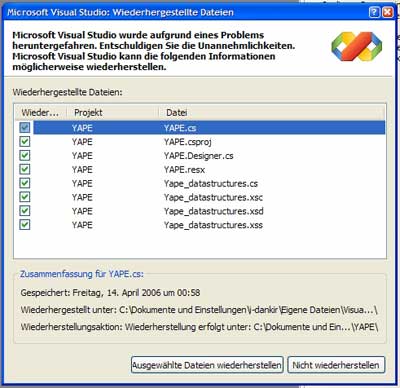
Task: Toggle the checkbox for Yape_datastructures.cs
Action: (25, 183)
